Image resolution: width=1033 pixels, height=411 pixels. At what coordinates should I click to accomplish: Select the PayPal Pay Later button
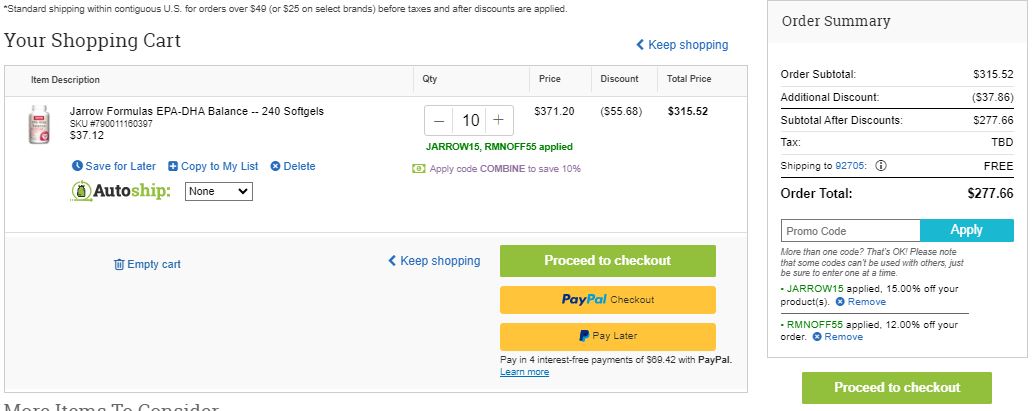(x=607, y=336)
